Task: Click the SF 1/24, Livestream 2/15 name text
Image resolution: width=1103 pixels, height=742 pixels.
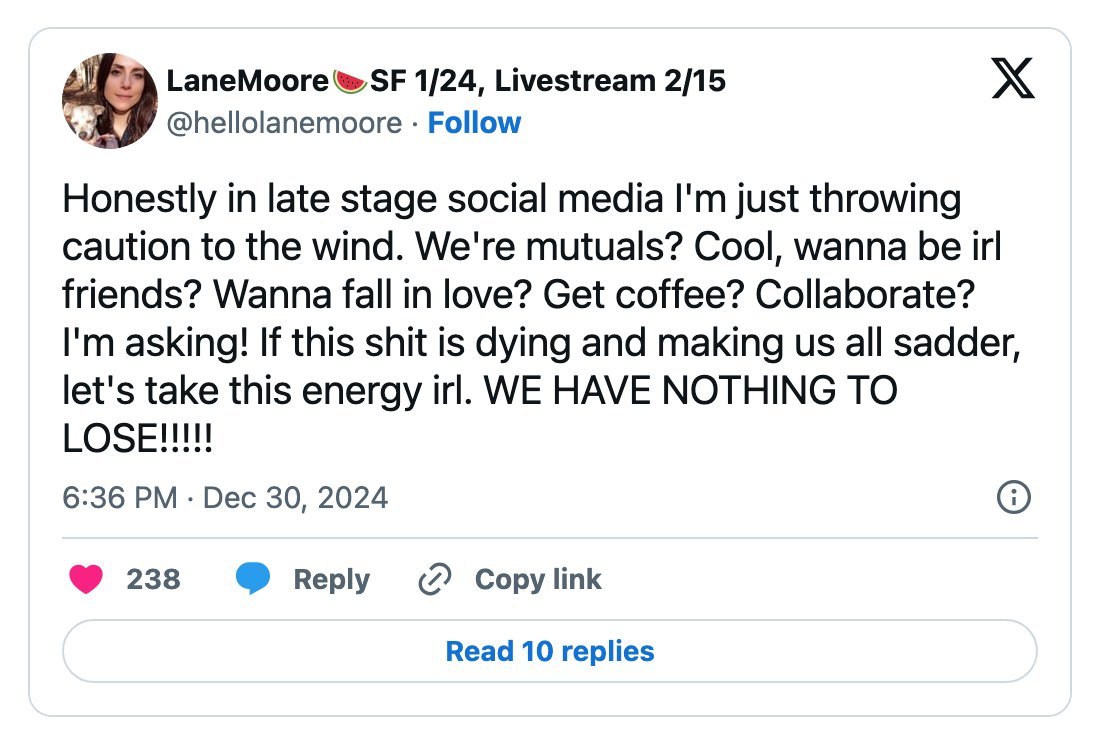Action: (x=548, y=82)
